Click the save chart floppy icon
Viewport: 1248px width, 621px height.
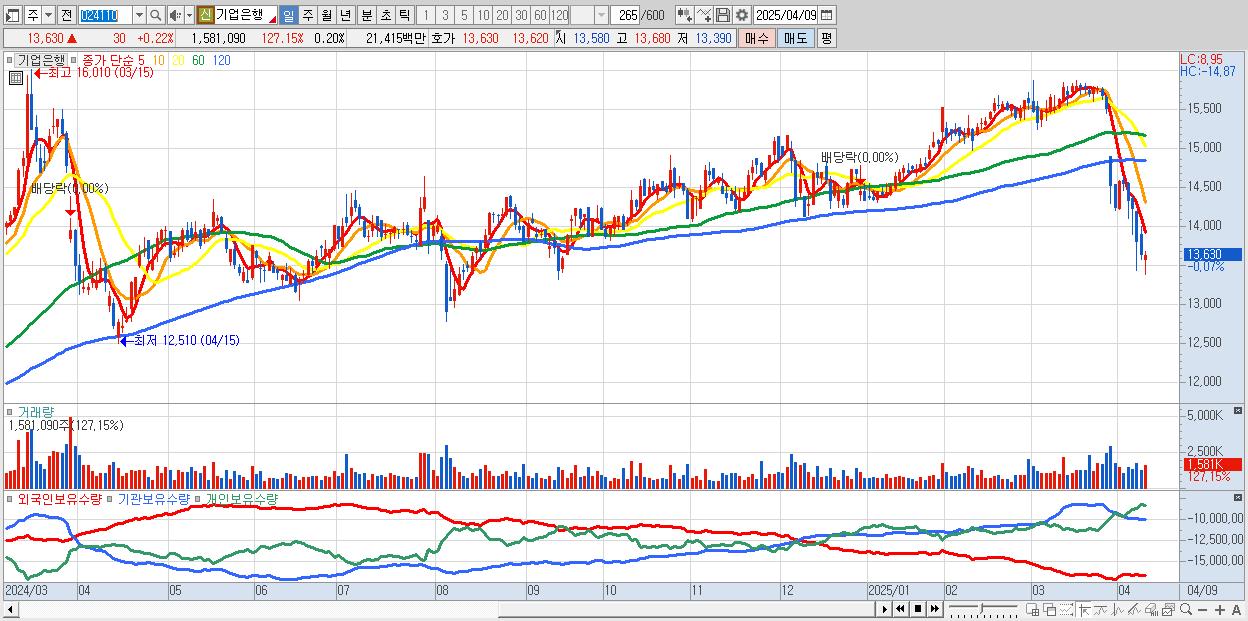pyautogui.click(x=723, y=15)
